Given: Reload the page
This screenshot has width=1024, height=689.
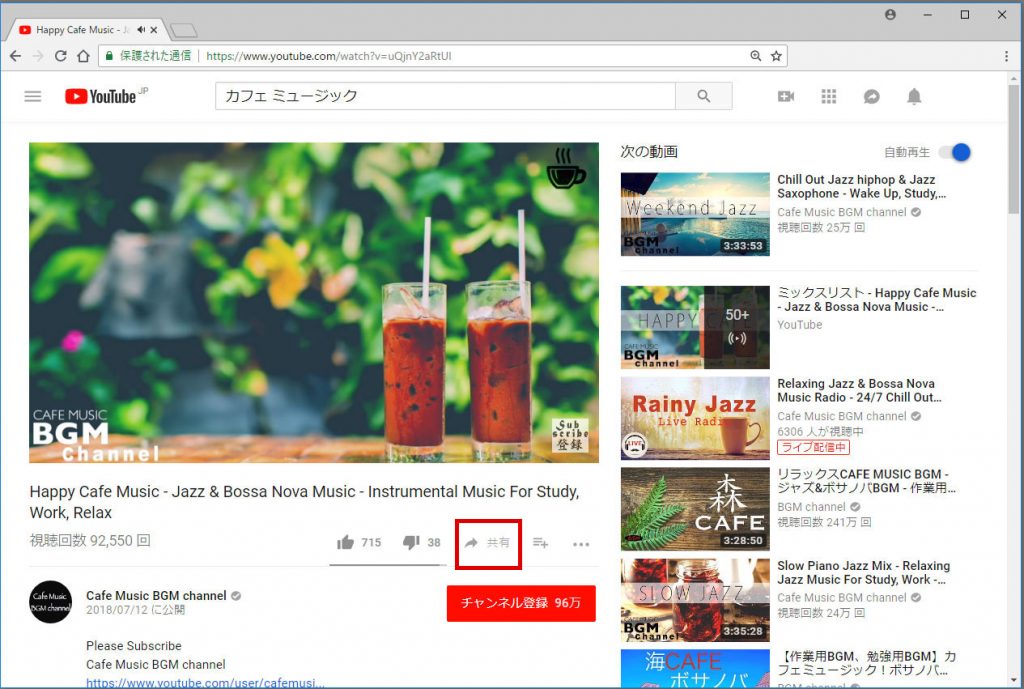Looking at the screenshot, I should 61,56.
